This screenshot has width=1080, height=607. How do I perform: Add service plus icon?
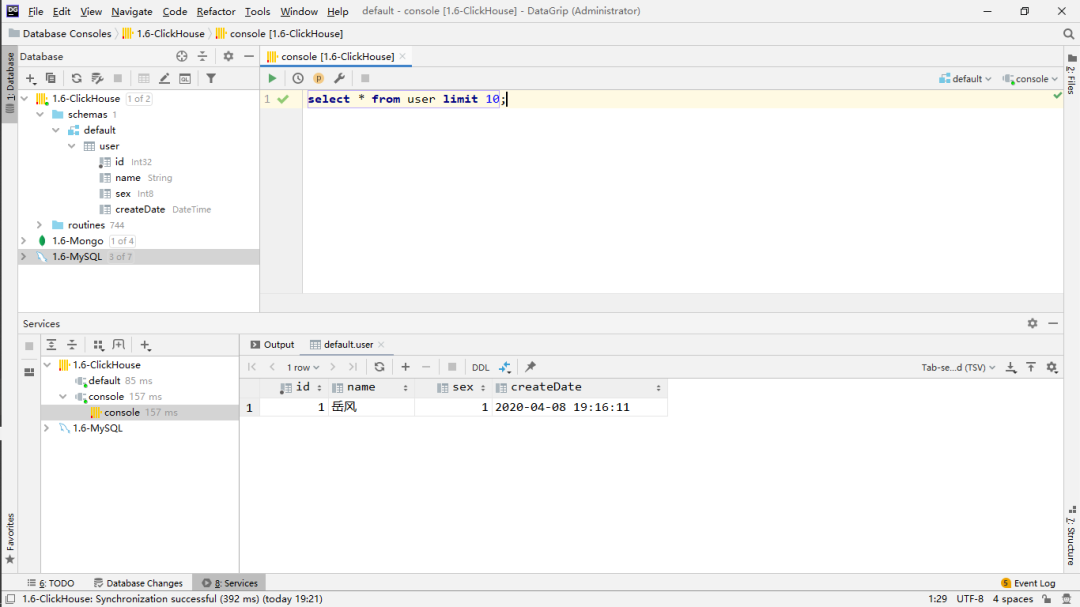tap(145, 345)
